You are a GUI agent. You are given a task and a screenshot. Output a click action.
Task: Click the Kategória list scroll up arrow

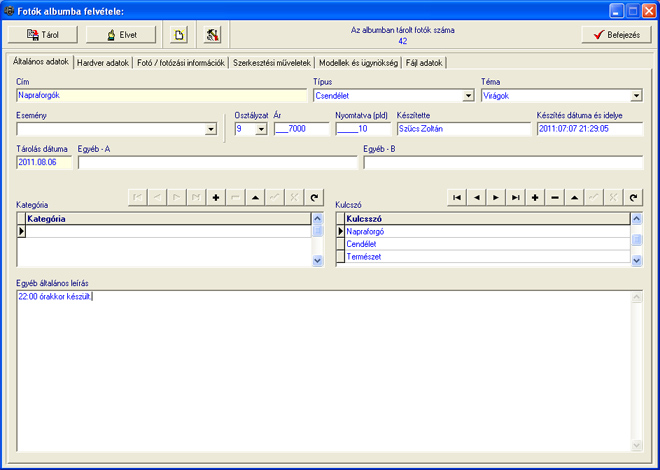(317, 218)
